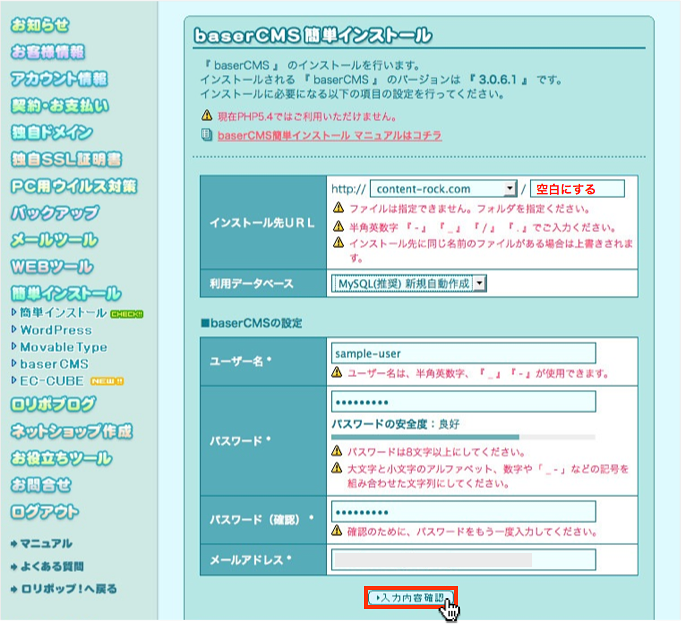Click warning icon beside ユーザー名 note
This screenshot has height=624, width=681.
337,372
